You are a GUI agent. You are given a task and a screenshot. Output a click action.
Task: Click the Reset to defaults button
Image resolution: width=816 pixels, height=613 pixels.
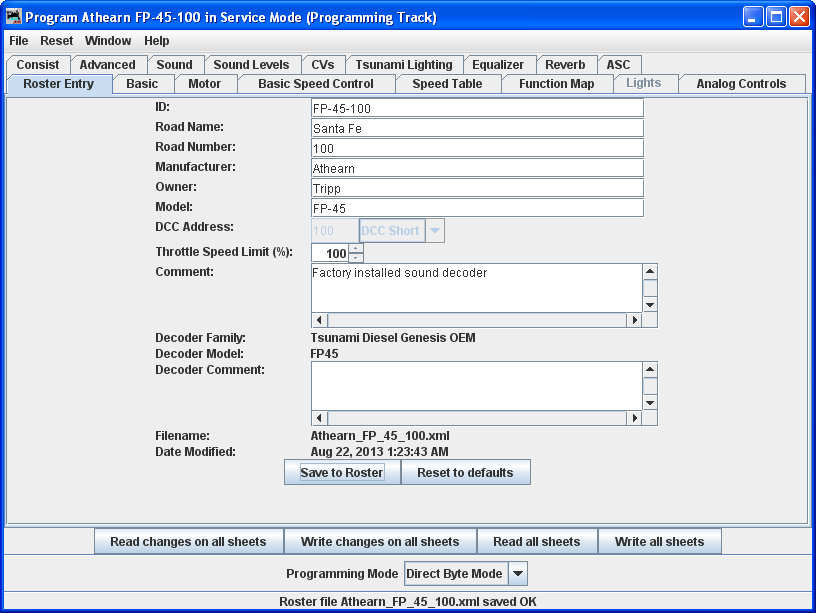465,472
